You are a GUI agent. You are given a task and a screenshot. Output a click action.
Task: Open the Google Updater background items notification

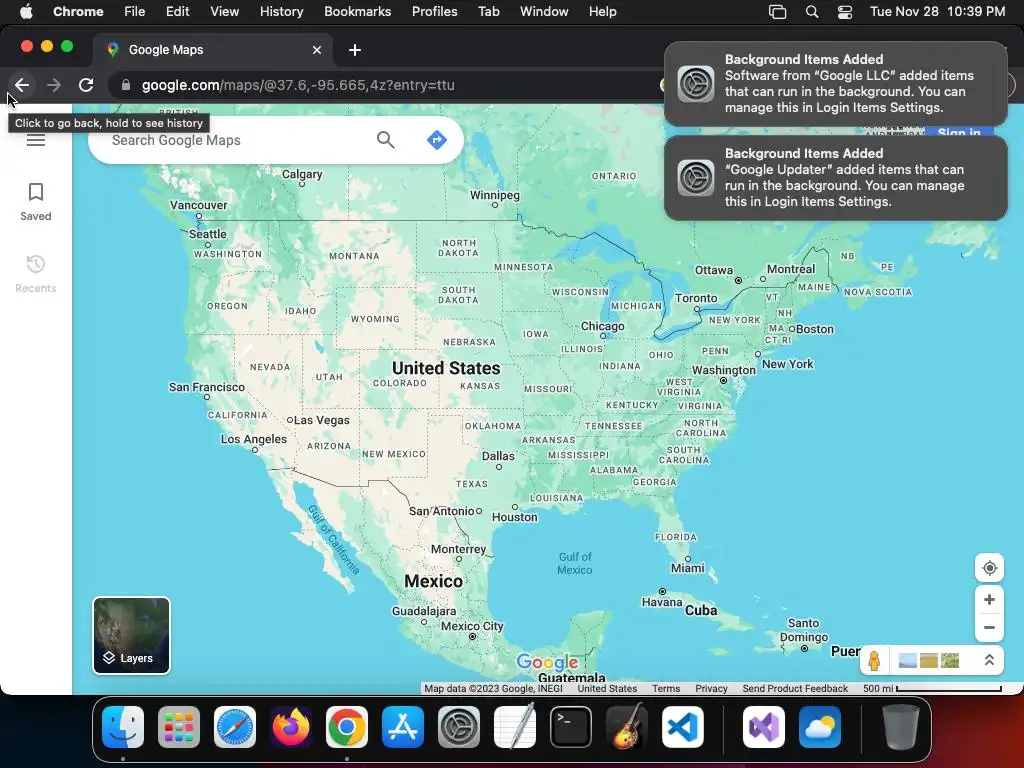(835, 178)
